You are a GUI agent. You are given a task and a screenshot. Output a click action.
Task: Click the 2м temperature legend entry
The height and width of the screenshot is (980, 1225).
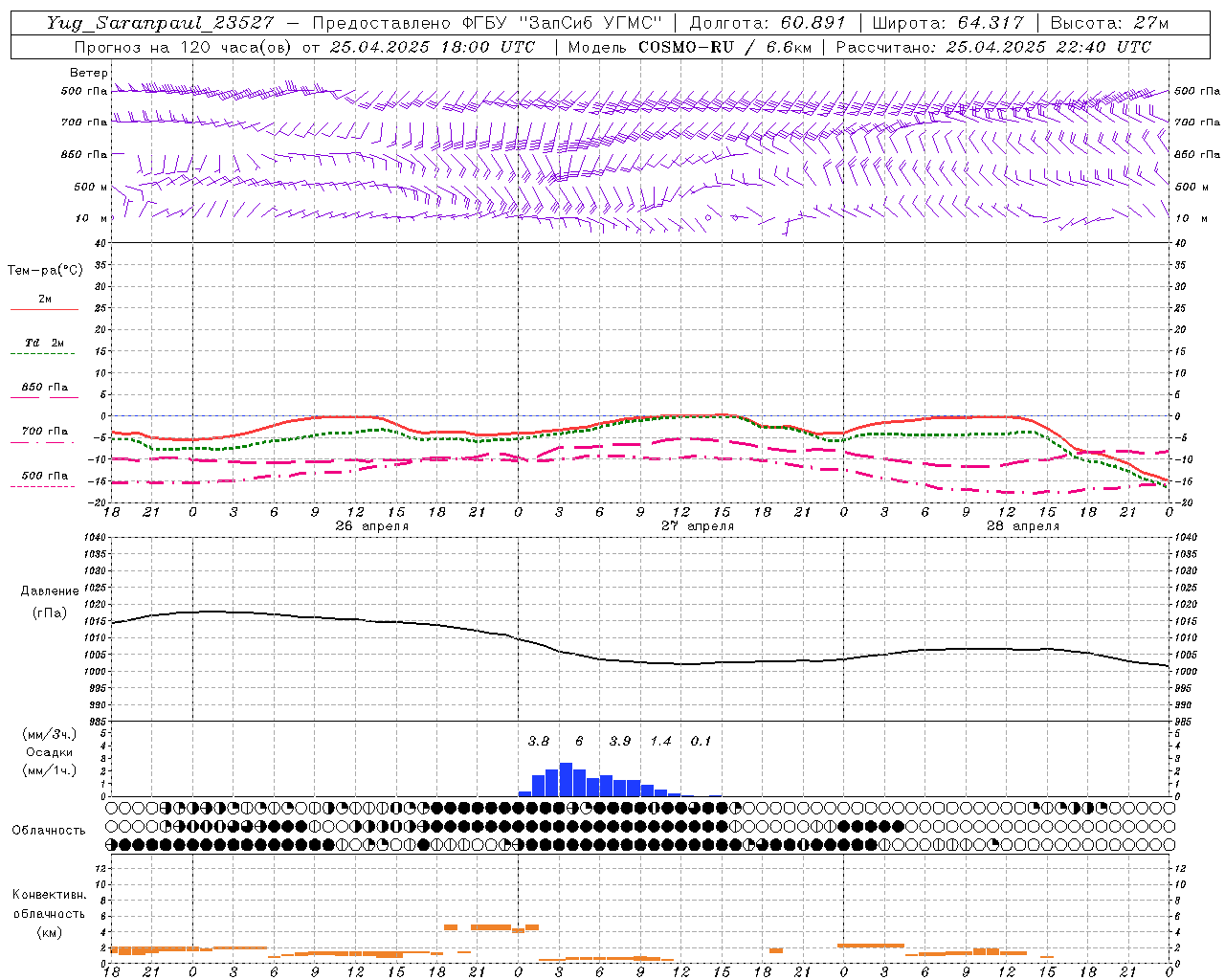[x=44, y=300]
